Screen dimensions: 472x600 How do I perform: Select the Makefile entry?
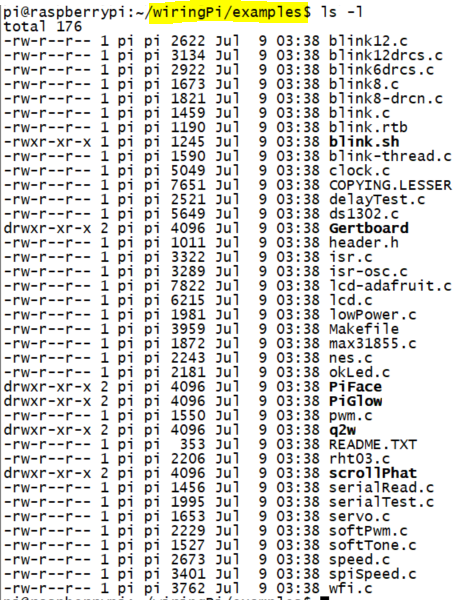(364, 329)
